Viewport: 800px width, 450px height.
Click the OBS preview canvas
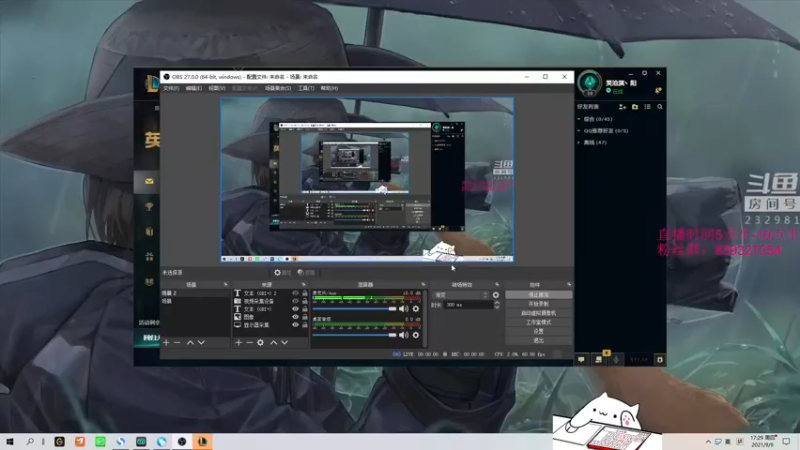pyautogui.click(x=367, y=180)
